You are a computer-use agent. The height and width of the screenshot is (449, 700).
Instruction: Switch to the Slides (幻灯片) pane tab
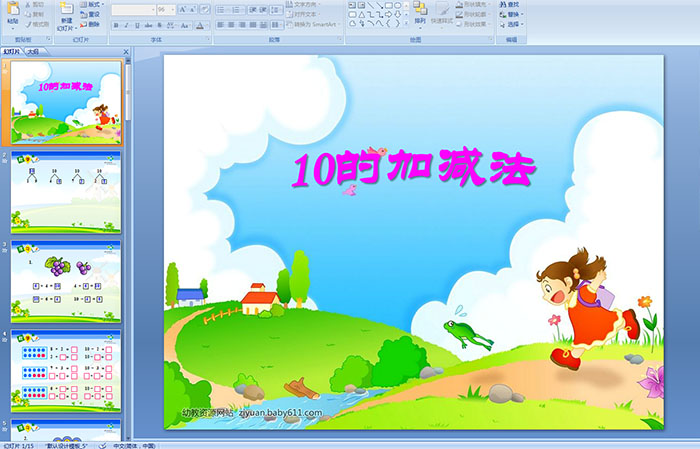point(12,52)
